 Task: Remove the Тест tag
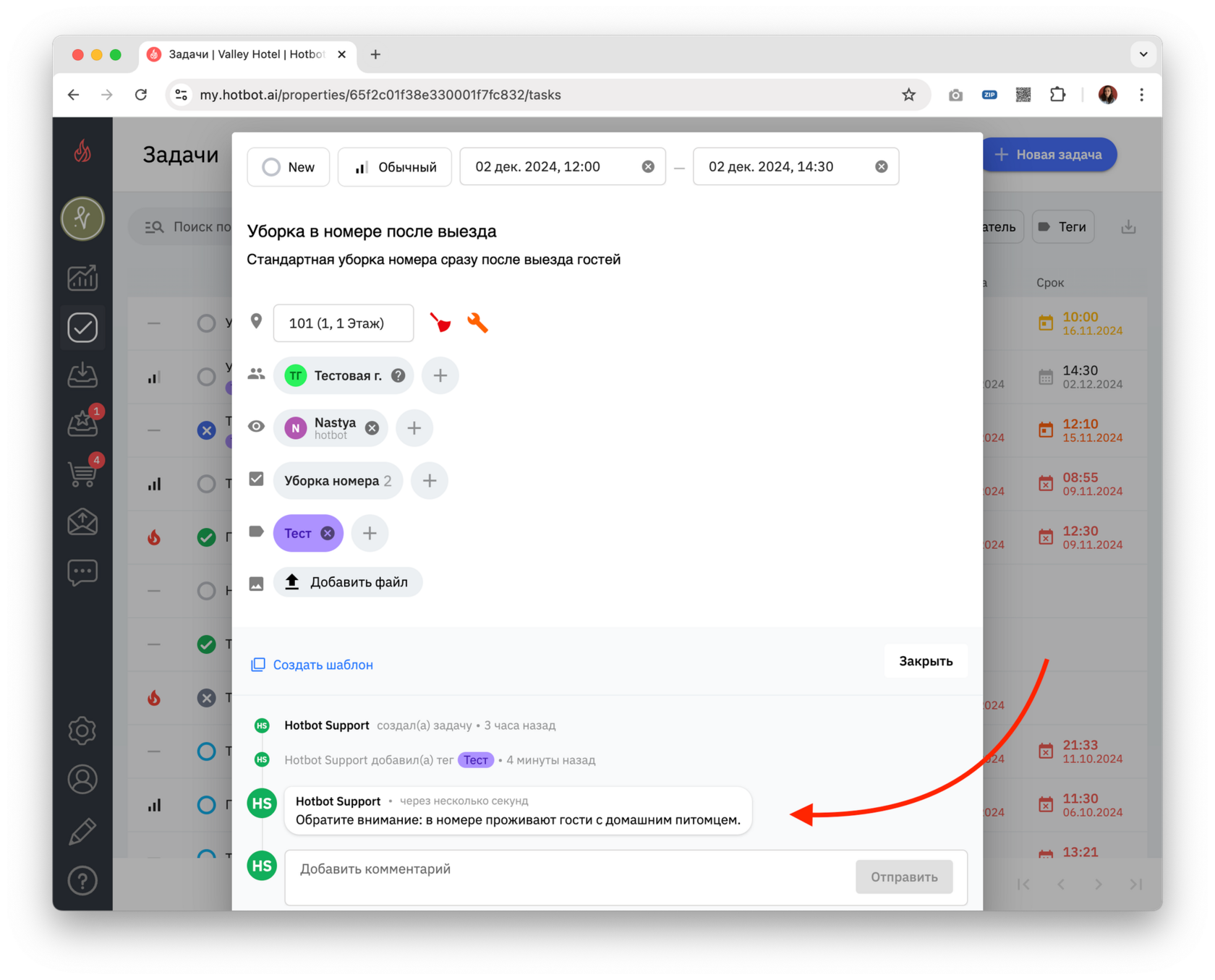tap(328, 533)
